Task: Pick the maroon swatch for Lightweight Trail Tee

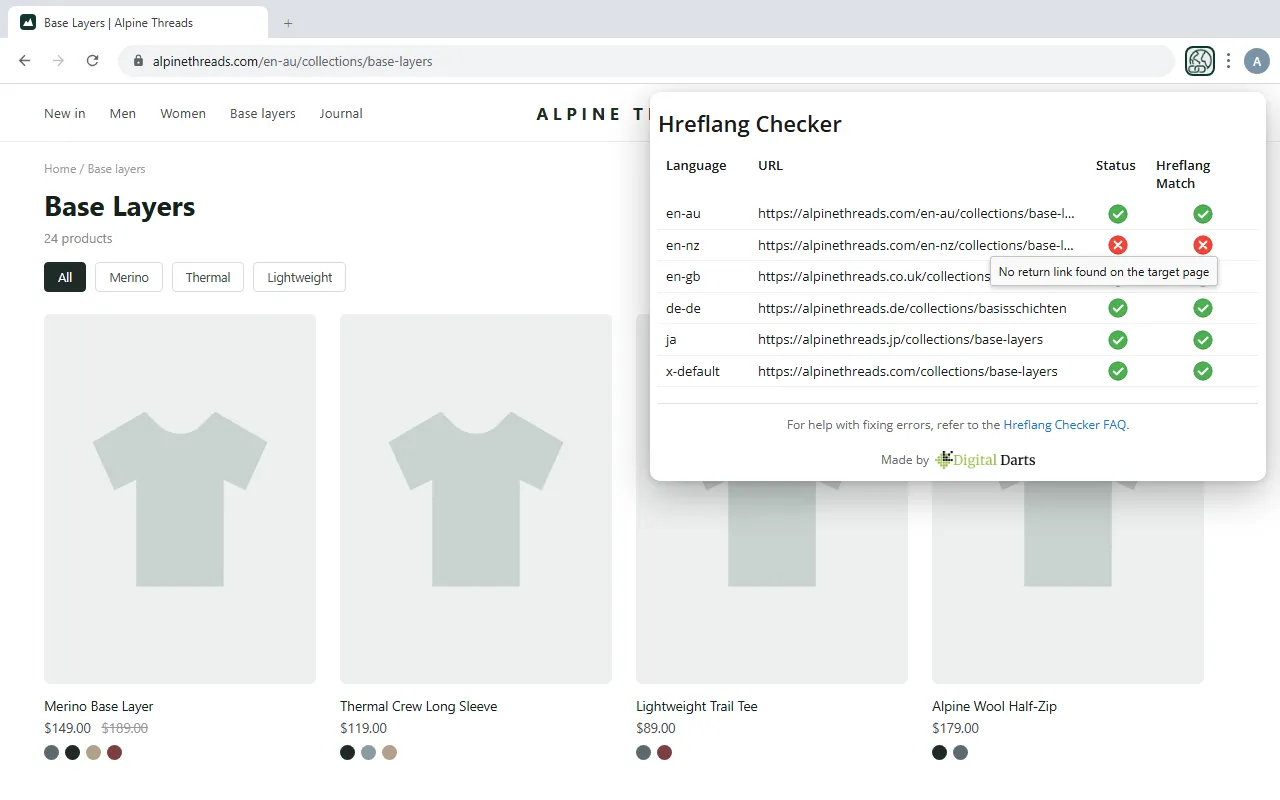Action: pyautogui.click(x=665, y=752)
